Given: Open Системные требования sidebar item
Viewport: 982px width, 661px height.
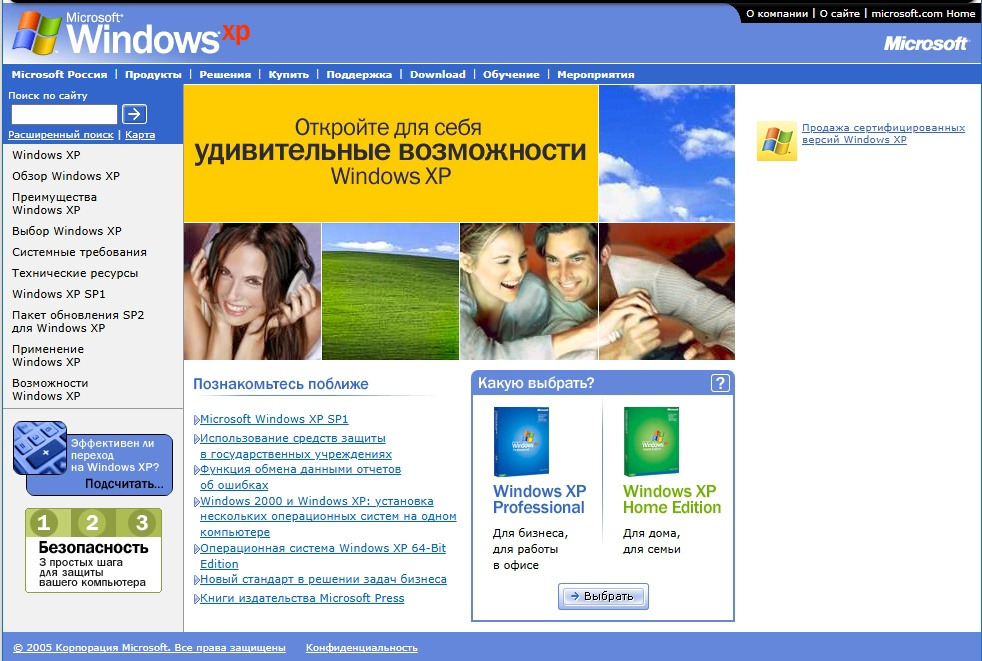Looking at the screenshot, I should tap(80, 252).
